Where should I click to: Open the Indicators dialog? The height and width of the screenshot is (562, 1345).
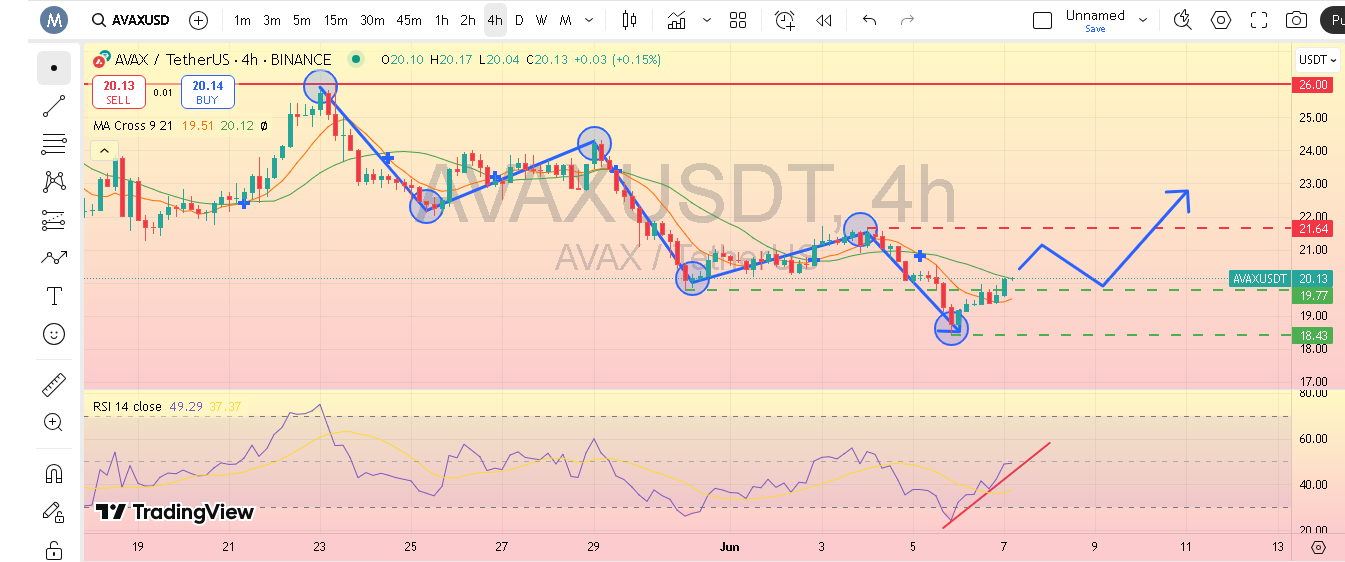[x=678, y=20]
